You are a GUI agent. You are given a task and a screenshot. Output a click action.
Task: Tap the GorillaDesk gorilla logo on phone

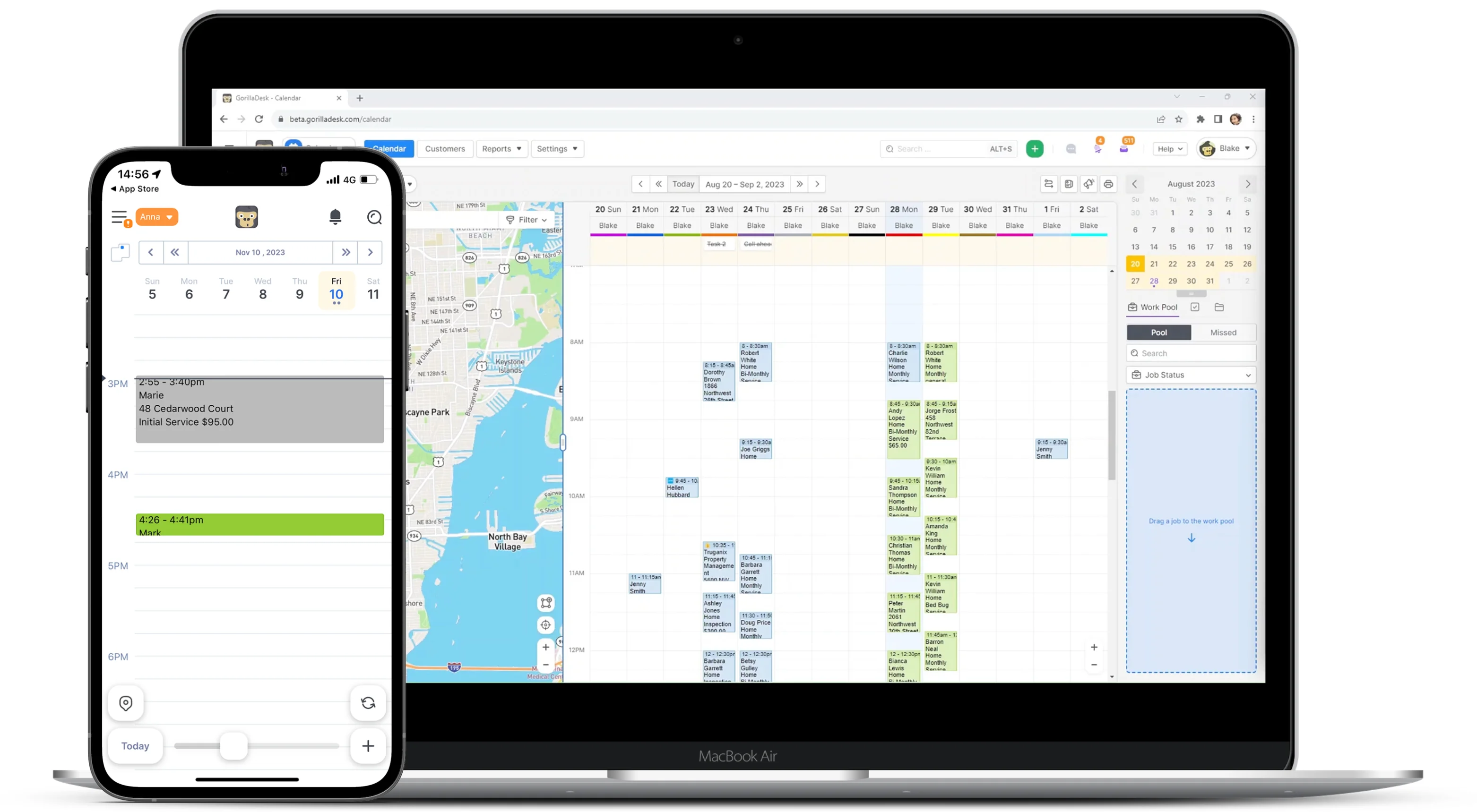tap(247, 217)
